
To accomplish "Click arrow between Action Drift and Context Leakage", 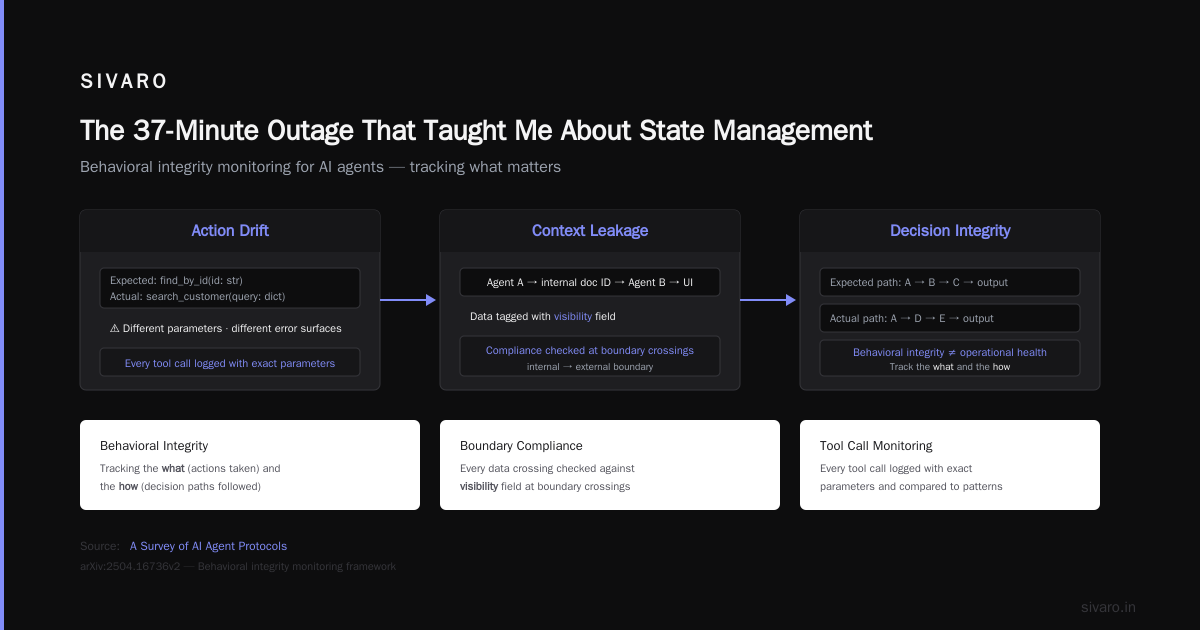I will [x=409, y=300].
